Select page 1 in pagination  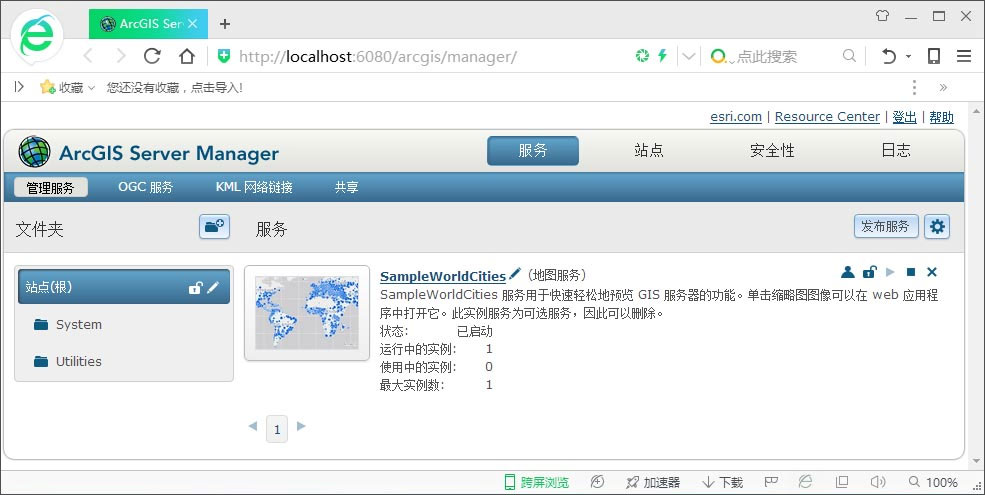(277, 429)
